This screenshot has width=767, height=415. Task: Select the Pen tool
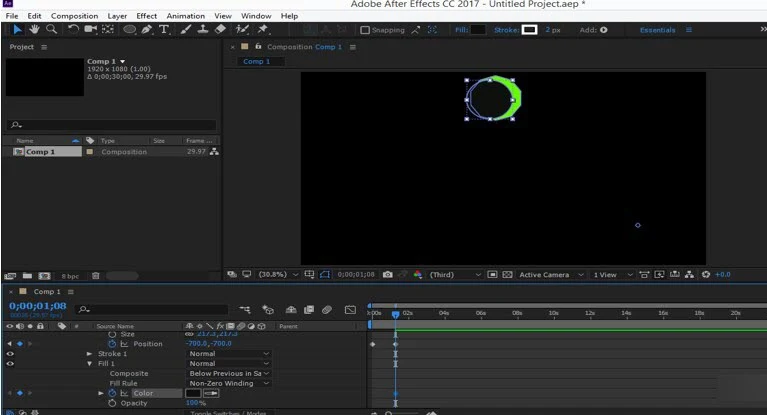point(147,29)
